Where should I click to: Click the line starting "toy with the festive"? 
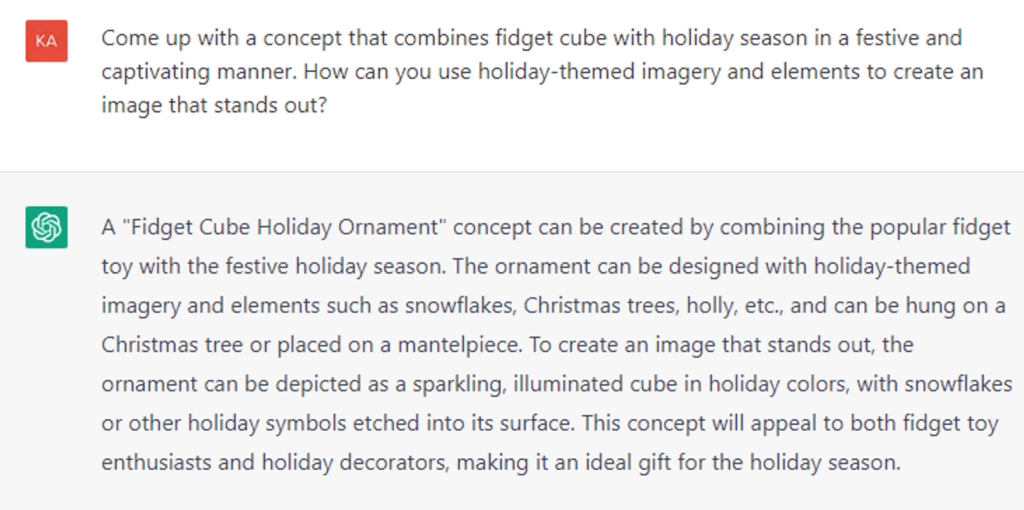click(x=536, y=266)
